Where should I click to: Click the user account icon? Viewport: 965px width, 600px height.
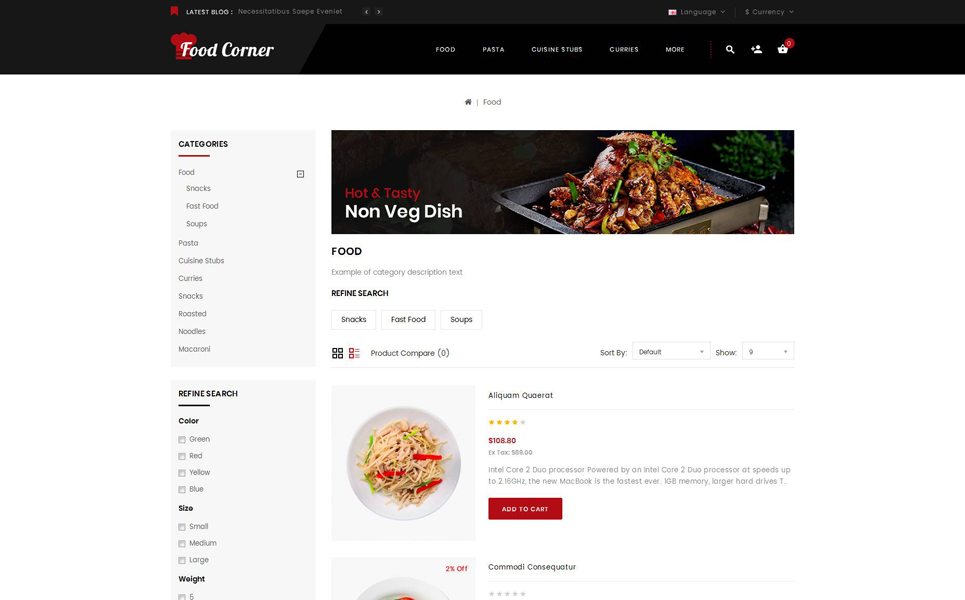756,49
